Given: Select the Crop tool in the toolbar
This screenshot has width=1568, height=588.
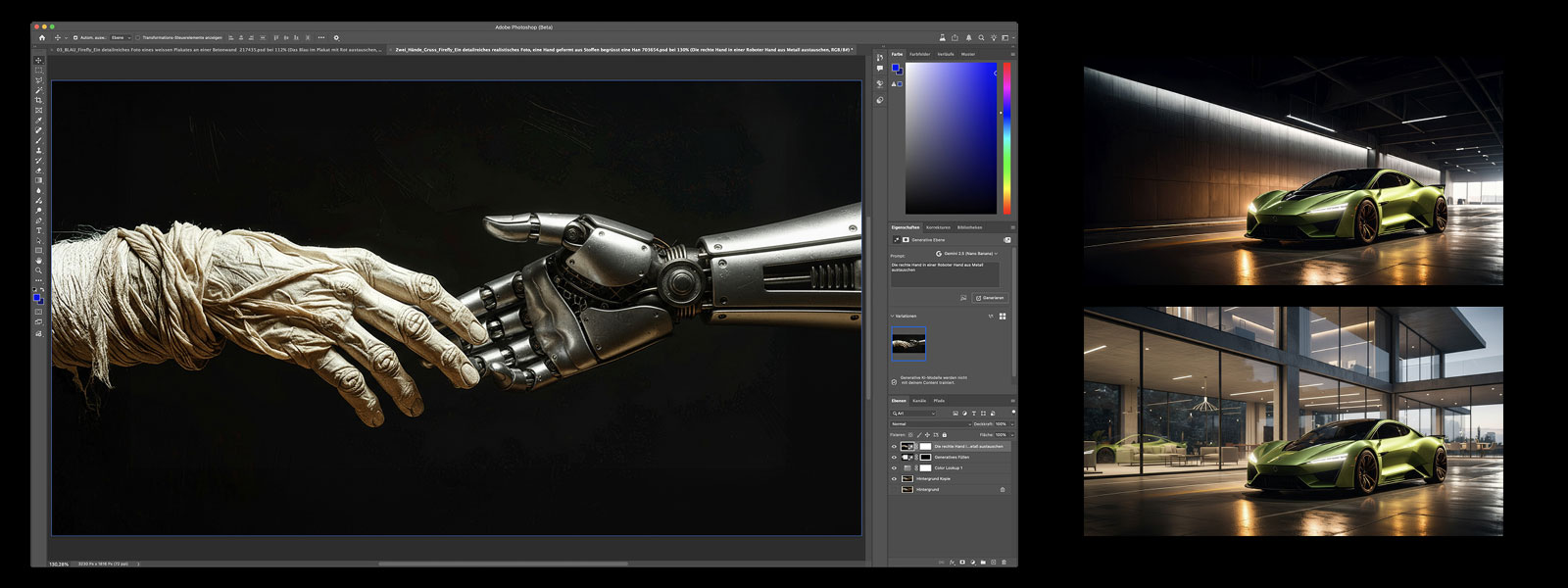Looking at the screenshot, I should [39, 100].
